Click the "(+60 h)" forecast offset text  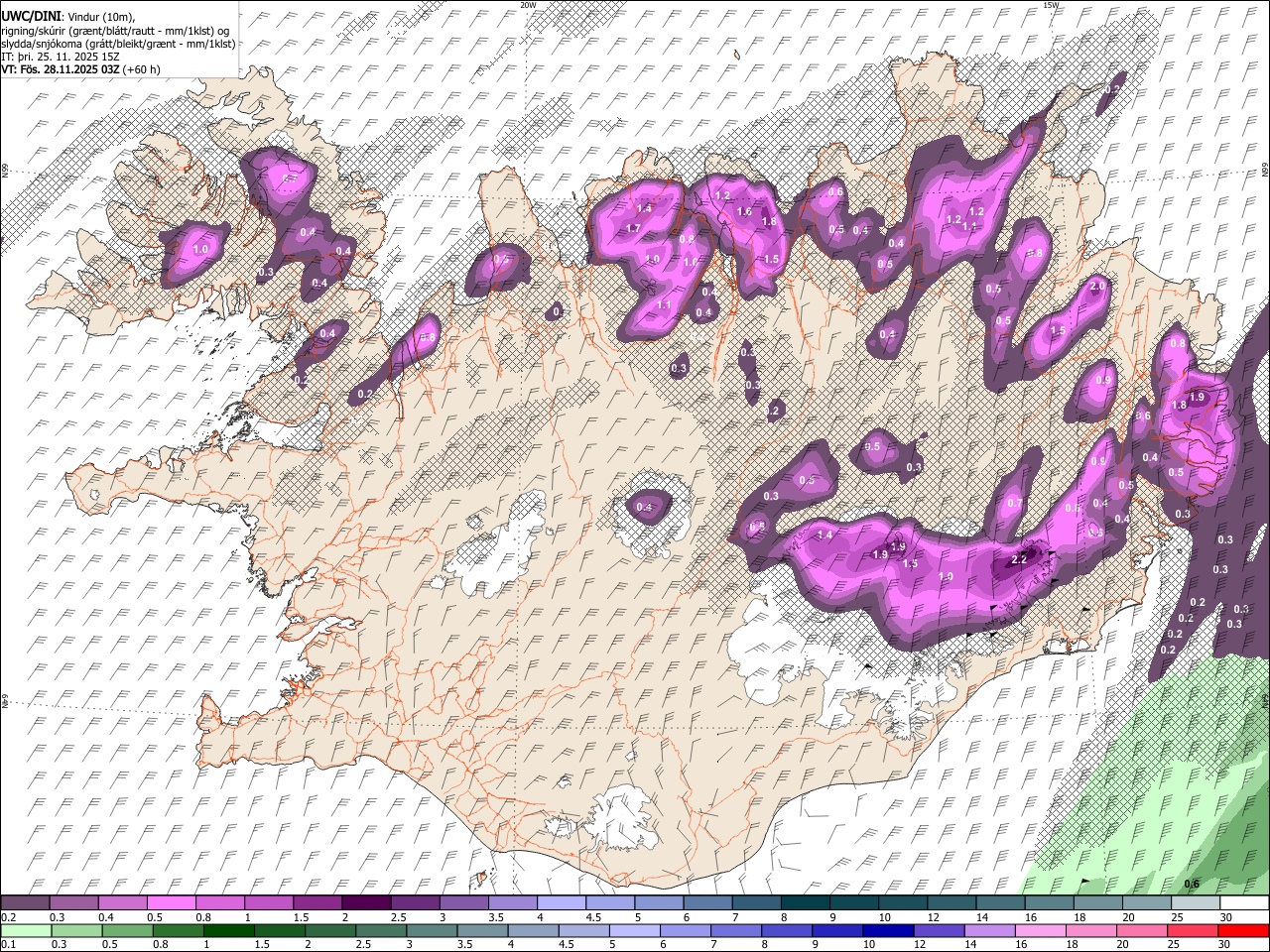tap(142, 69)
